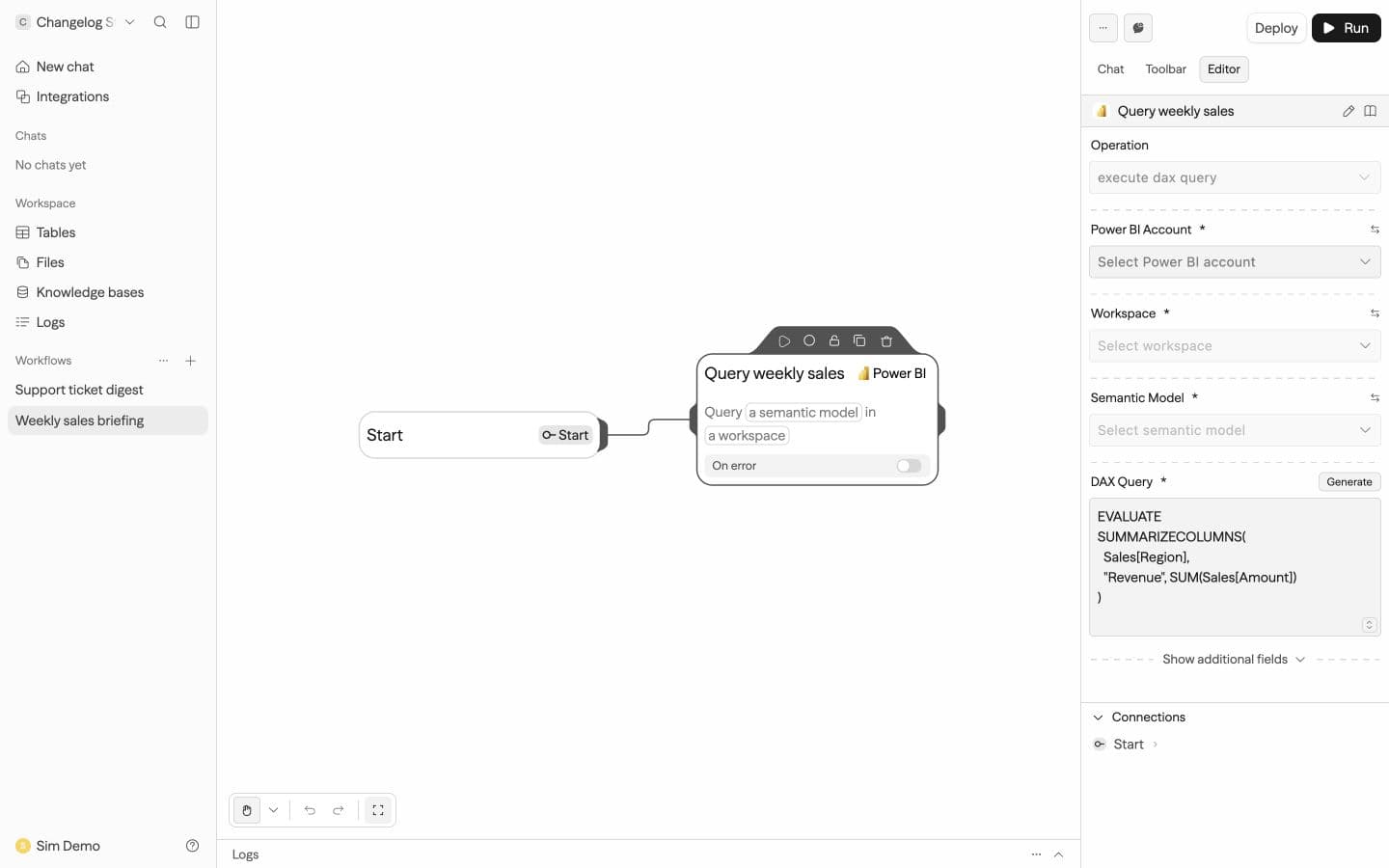Switch Power BI Account field input mode
This screenshot has height=868, width=1389.
[1375, 230]
